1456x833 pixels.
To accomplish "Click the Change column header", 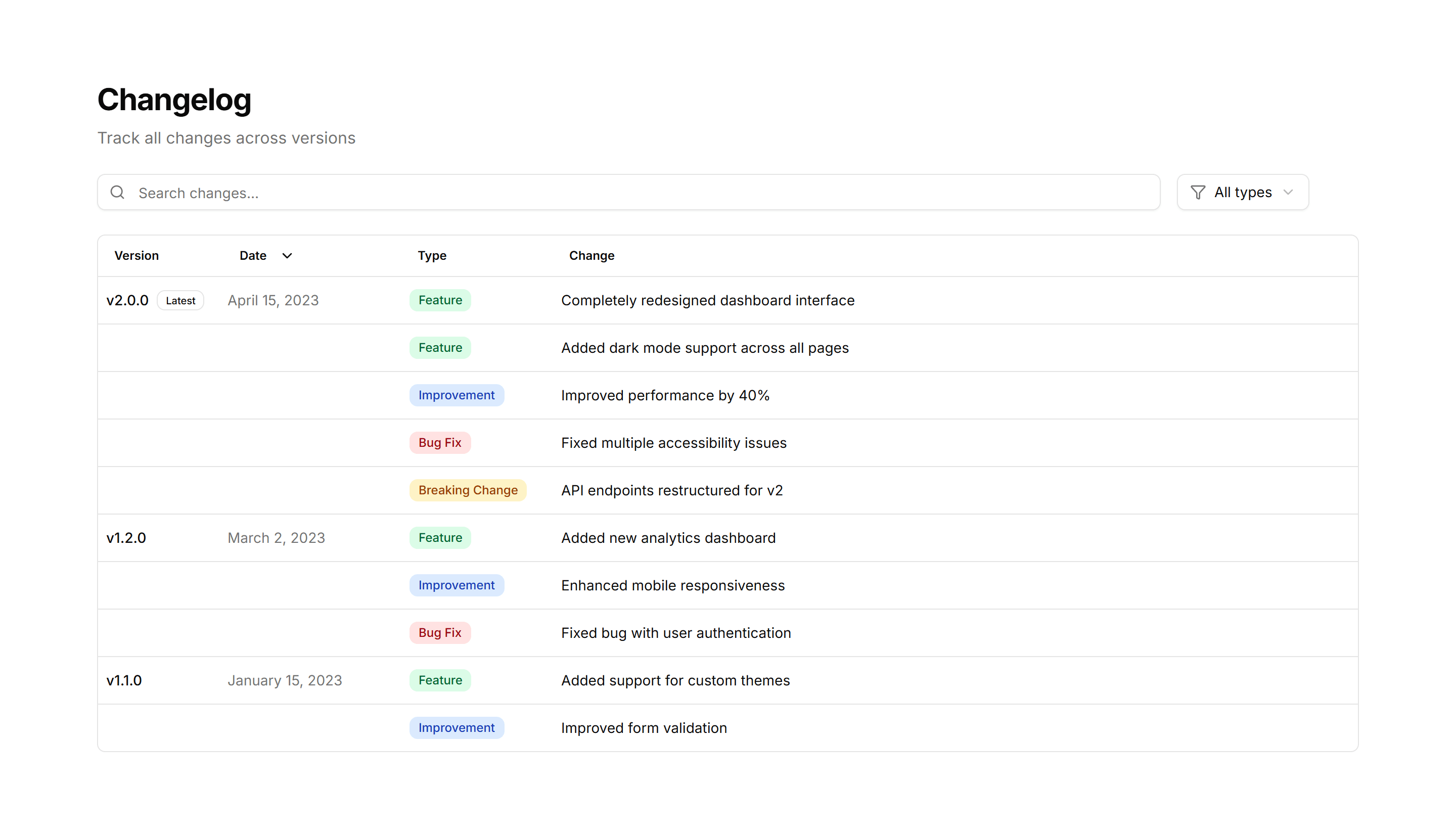I will pos(591,256).
